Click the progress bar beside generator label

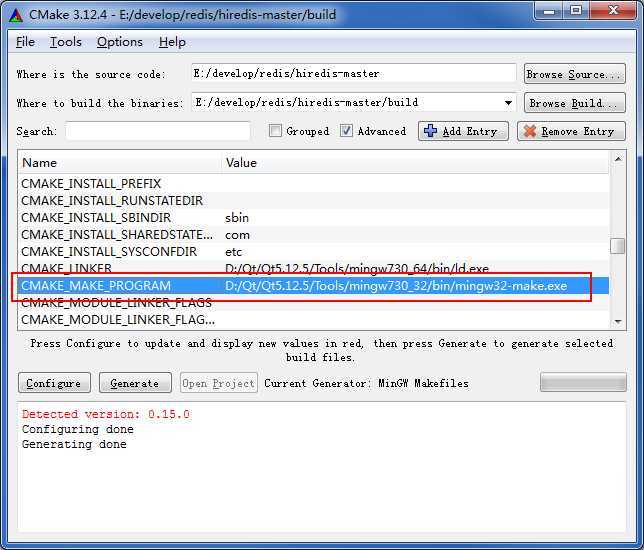click(583, 382)
